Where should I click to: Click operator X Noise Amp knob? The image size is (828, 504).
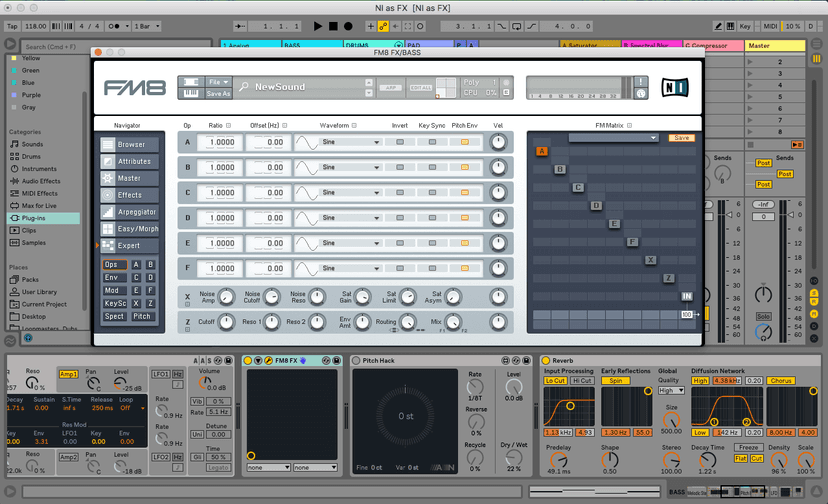[226, 297]
